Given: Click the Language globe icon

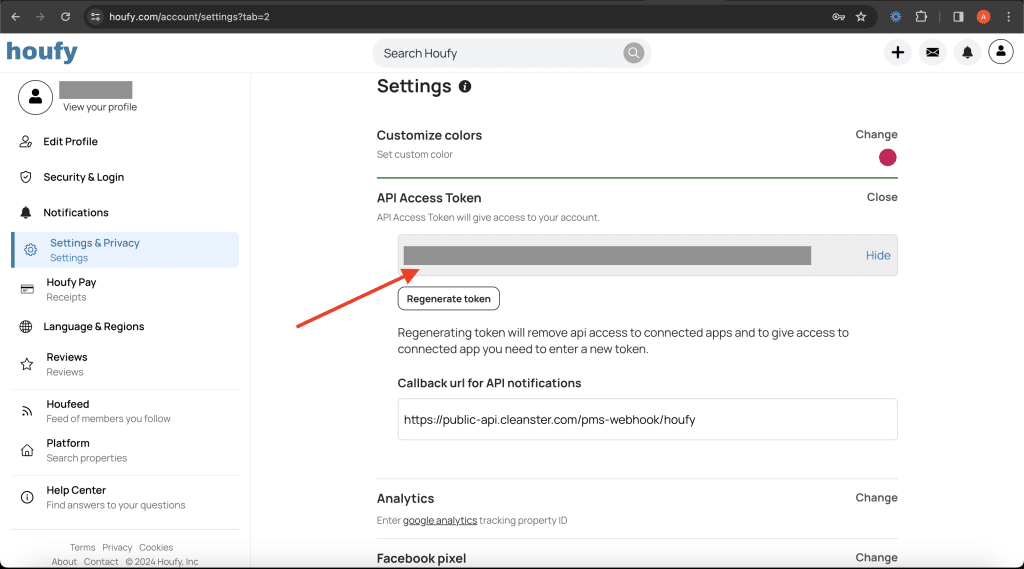Looking at the screenshot, I should click(25, 327).
